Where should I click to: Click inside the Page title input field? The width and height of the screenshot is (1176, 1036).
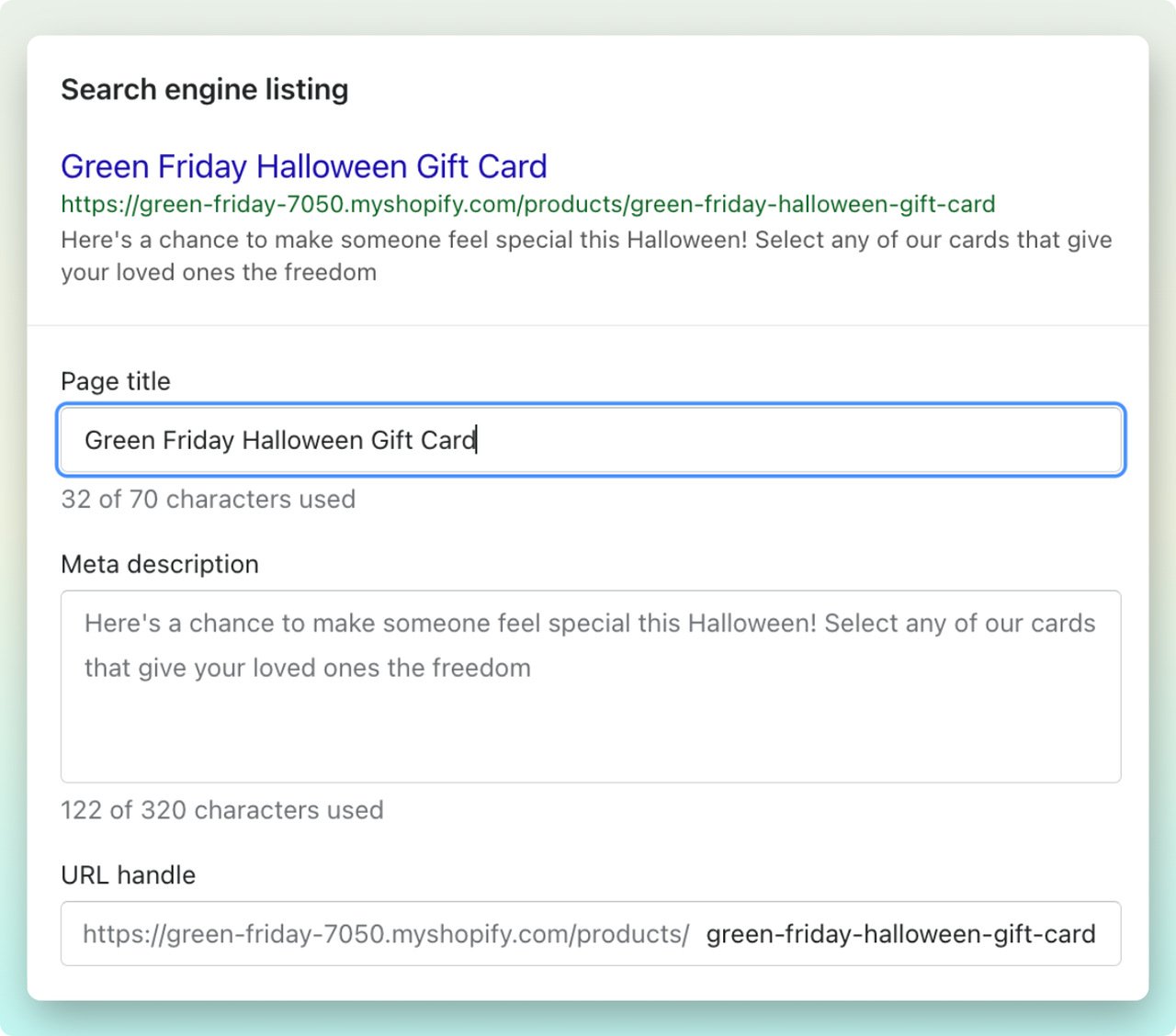tap(588, 440)
